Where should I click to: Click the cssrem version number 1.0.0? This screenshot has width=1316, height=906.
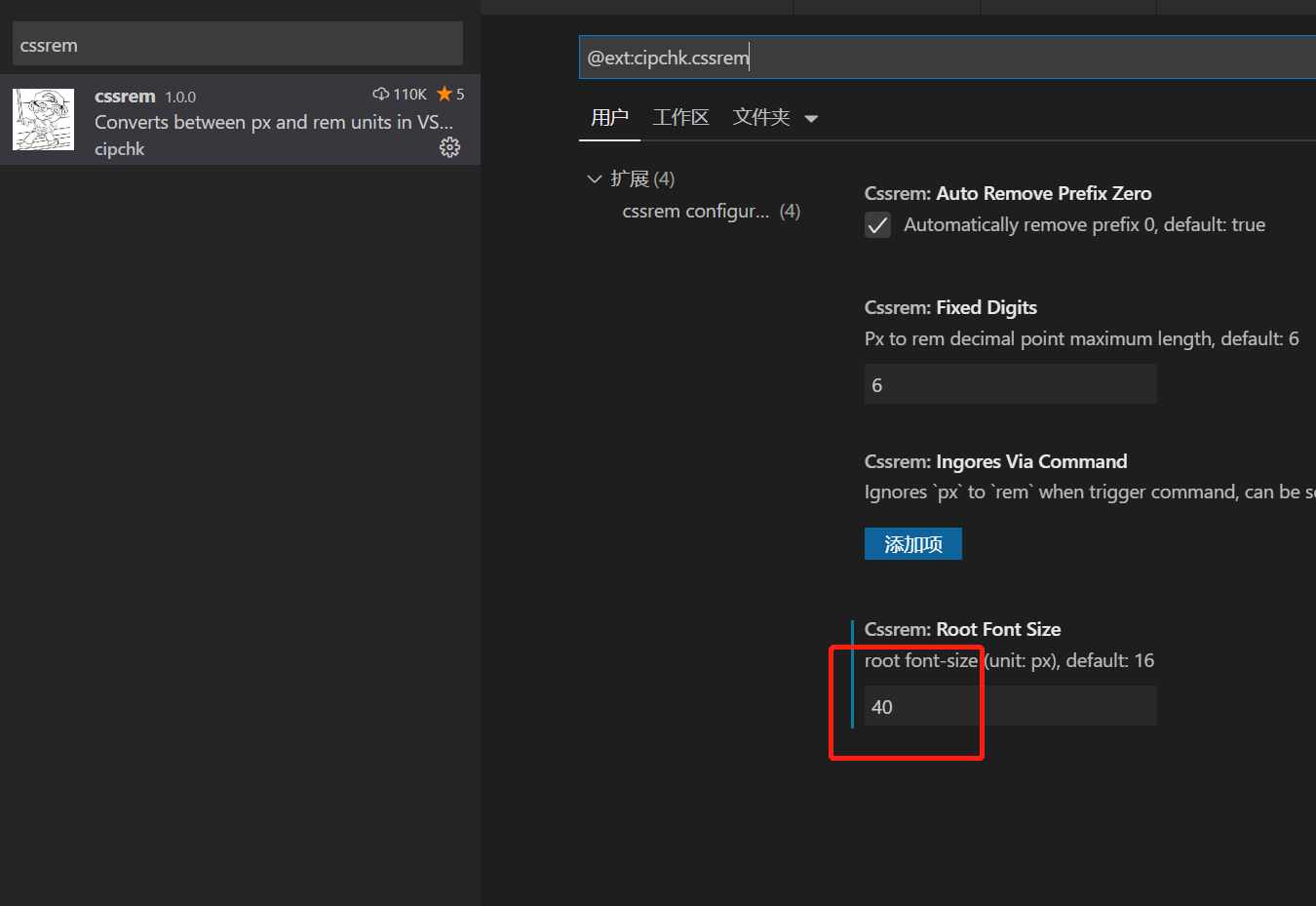click(180, 97)
